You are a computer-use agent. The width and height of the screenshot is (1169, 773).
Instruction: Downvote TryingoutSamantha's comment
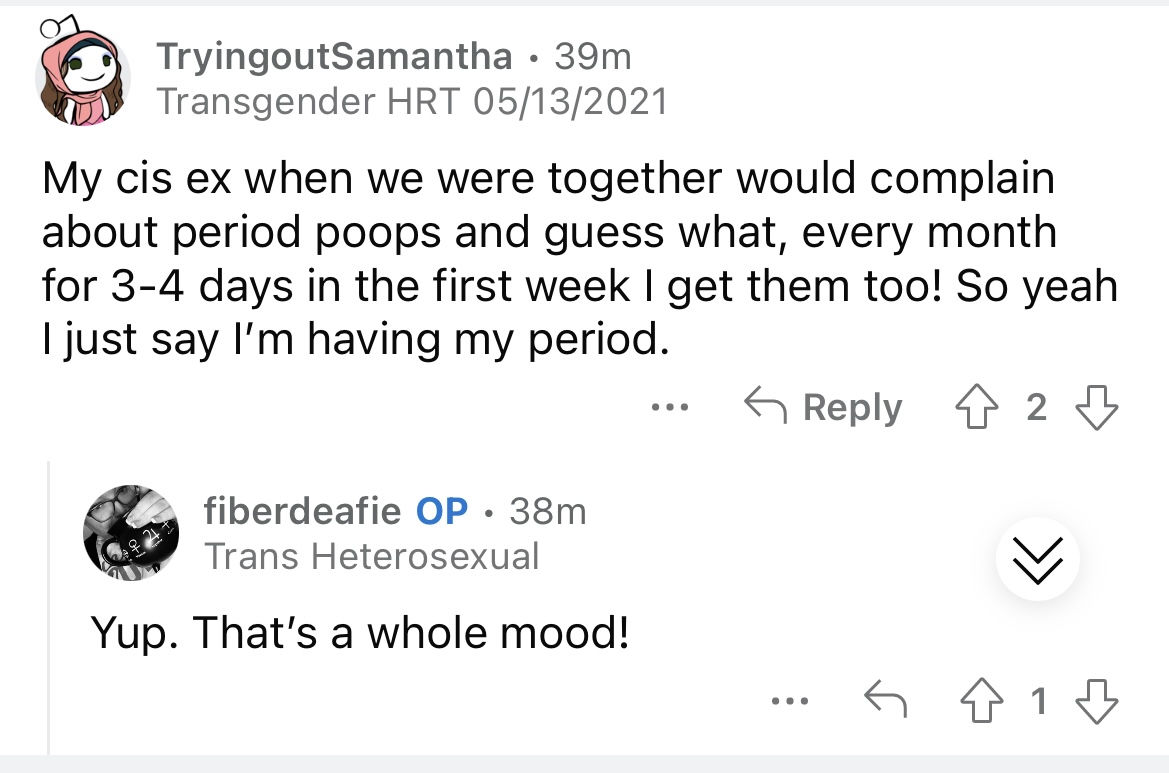(x=1097, y=407)
